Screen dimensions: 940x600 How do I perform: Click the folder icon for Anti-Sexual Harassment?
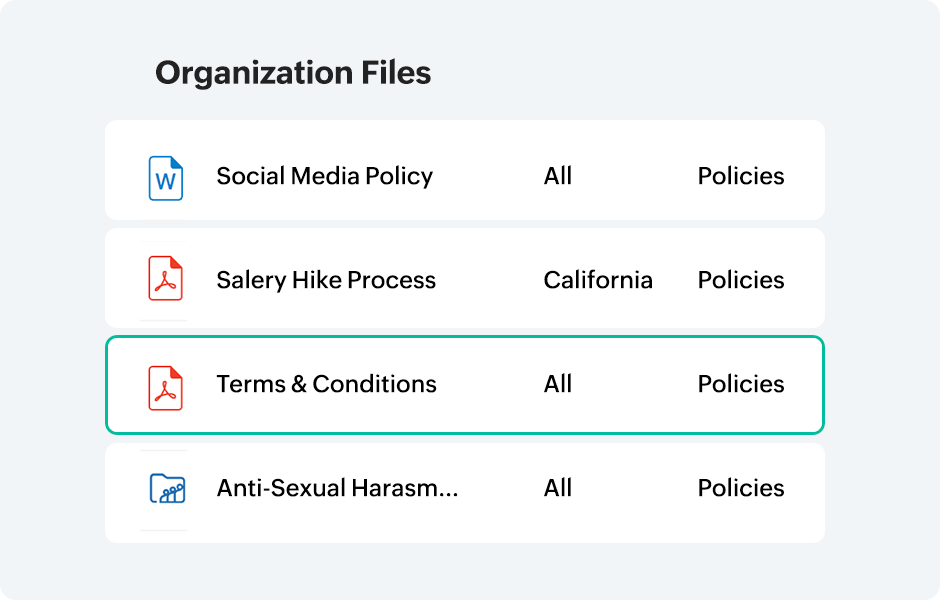167,488
